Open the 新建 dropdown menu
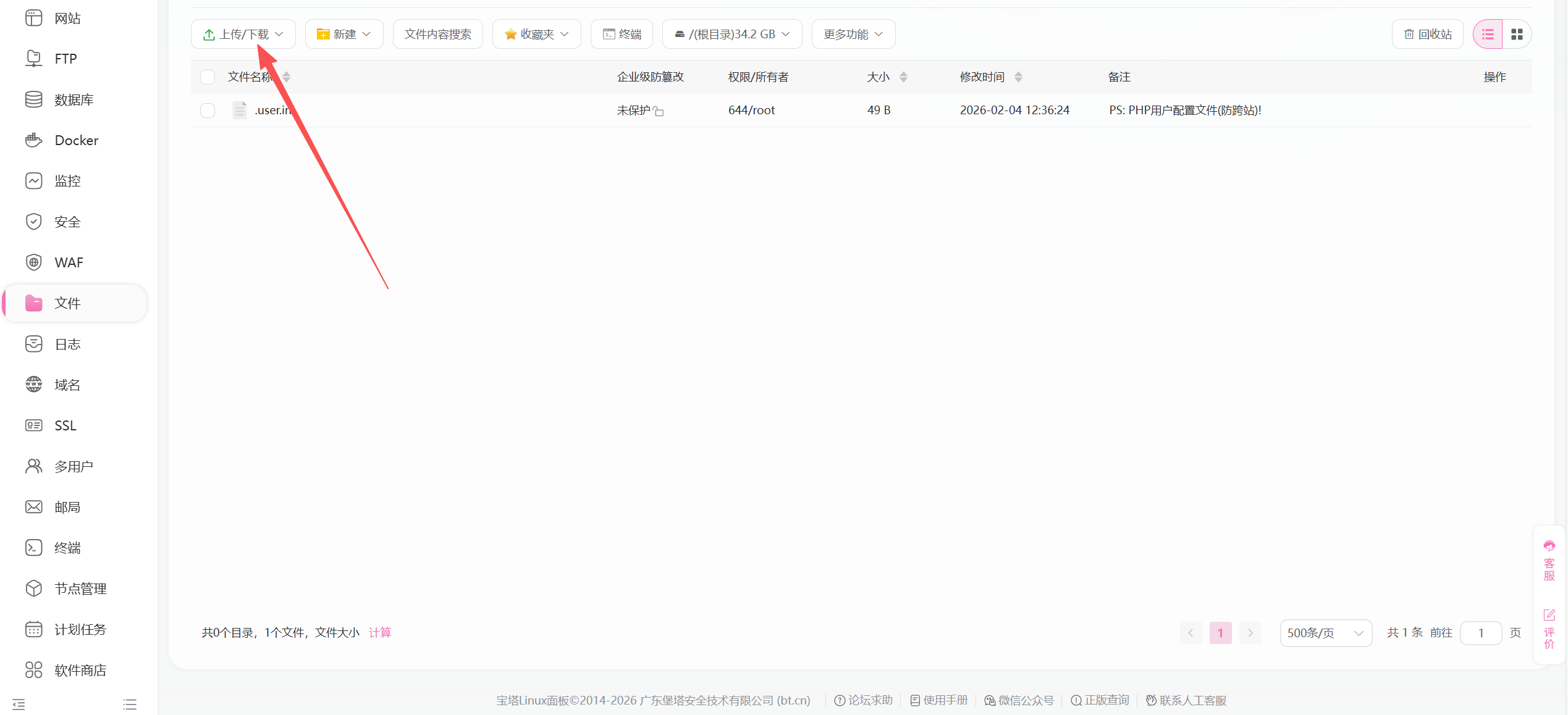The width and height of the screenshot is (1568, 715). pos(344,35)
